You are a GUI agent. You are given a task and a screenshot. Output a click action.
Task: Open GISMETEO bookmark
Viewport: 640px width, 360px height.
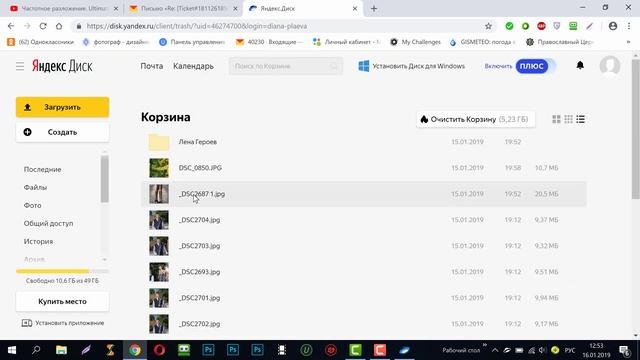pyautogui.click(x=482, y=42)
